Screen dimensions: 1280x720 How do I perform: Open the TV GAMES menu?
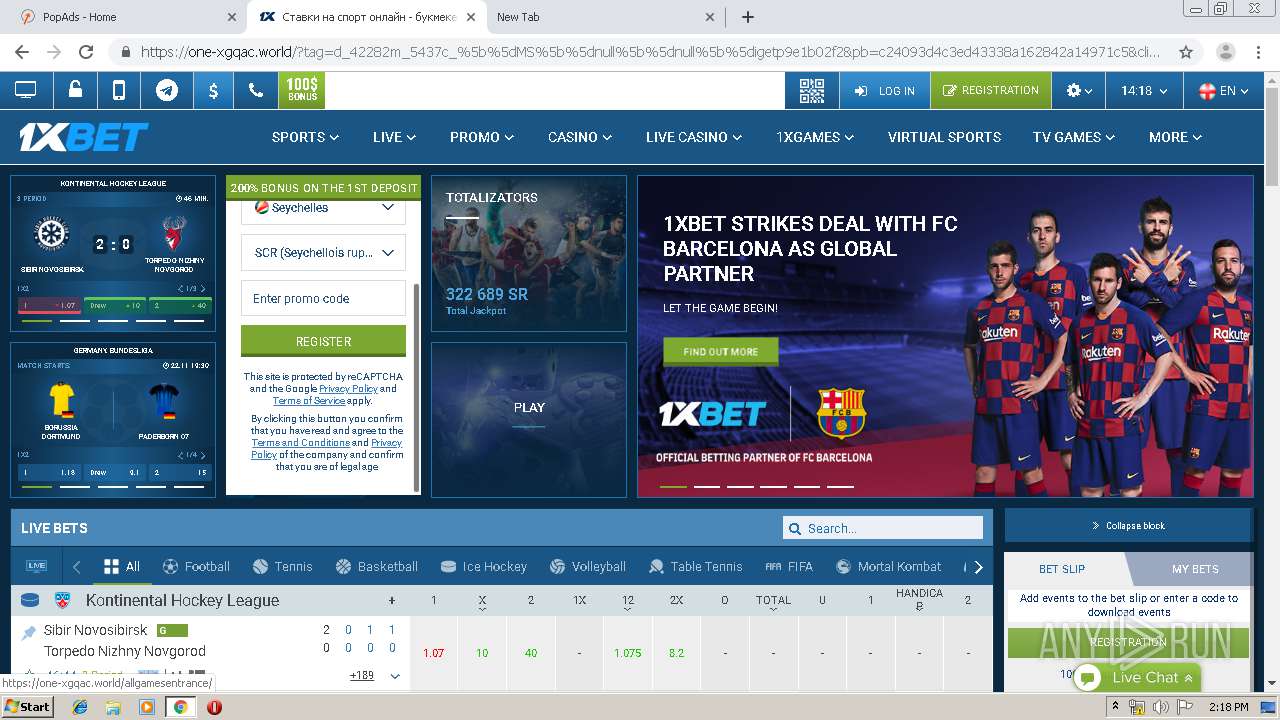click(x=1074, y=137)
